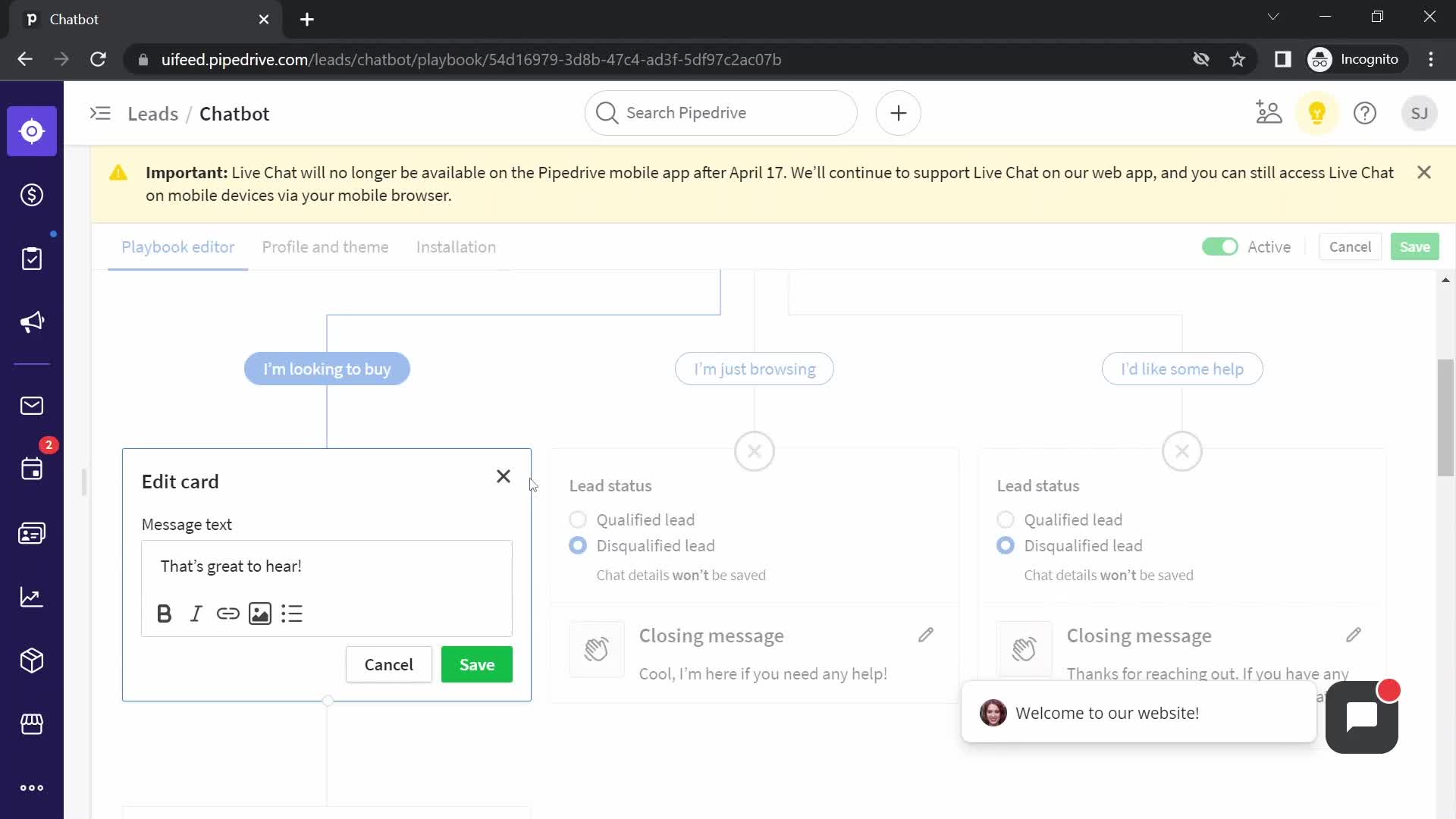Select the Image insertion icon
1456x819 pixels.
tap(260, 614)
